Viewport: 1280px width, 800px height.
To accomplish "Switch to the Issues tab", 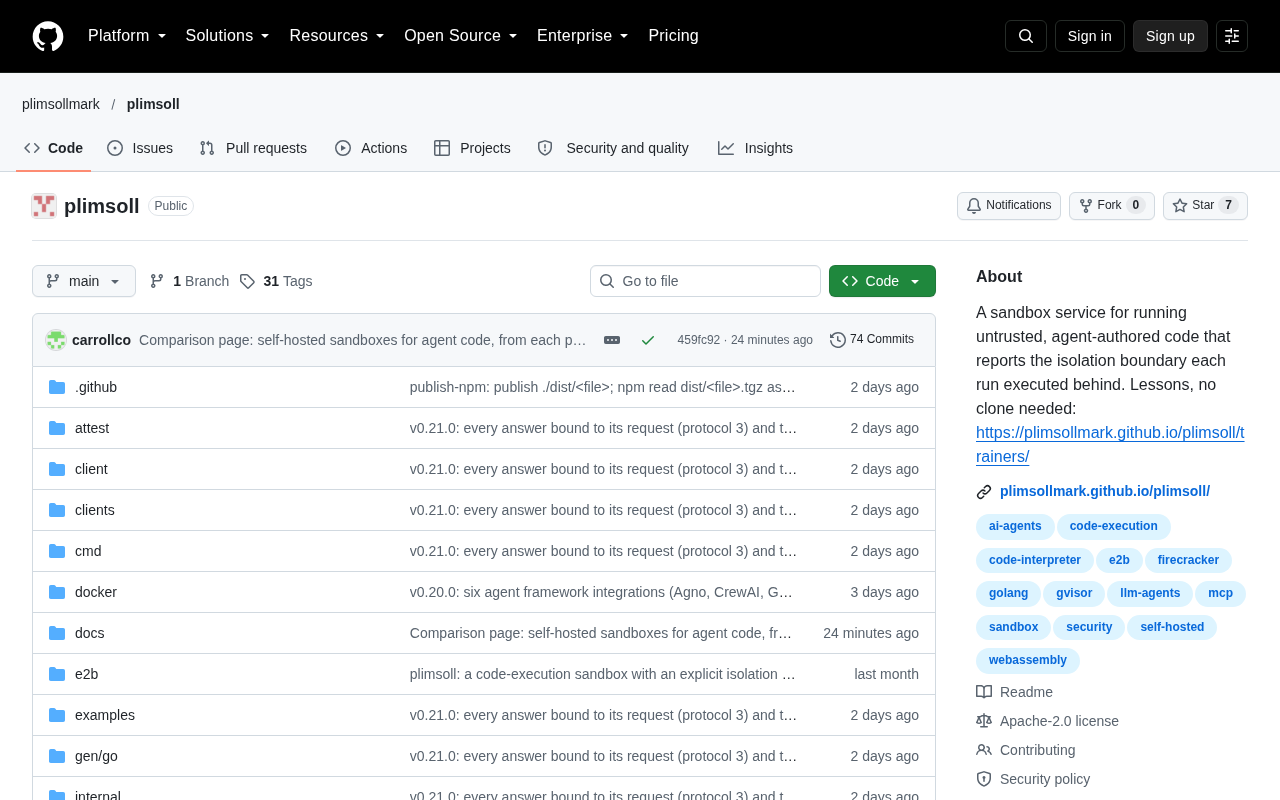I will point(140,148).
